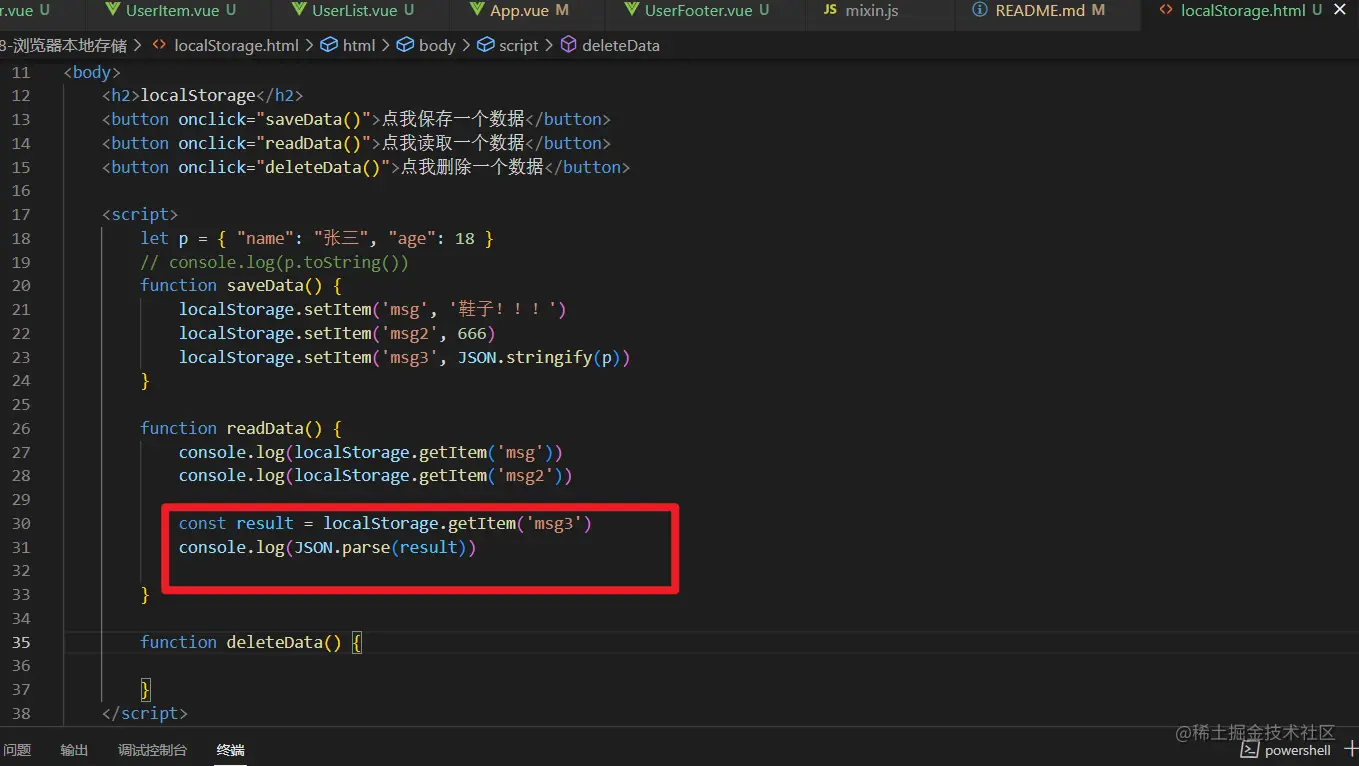Click JSON.parse on line 31
The image size is (1359, 766).
coord(342,547)
